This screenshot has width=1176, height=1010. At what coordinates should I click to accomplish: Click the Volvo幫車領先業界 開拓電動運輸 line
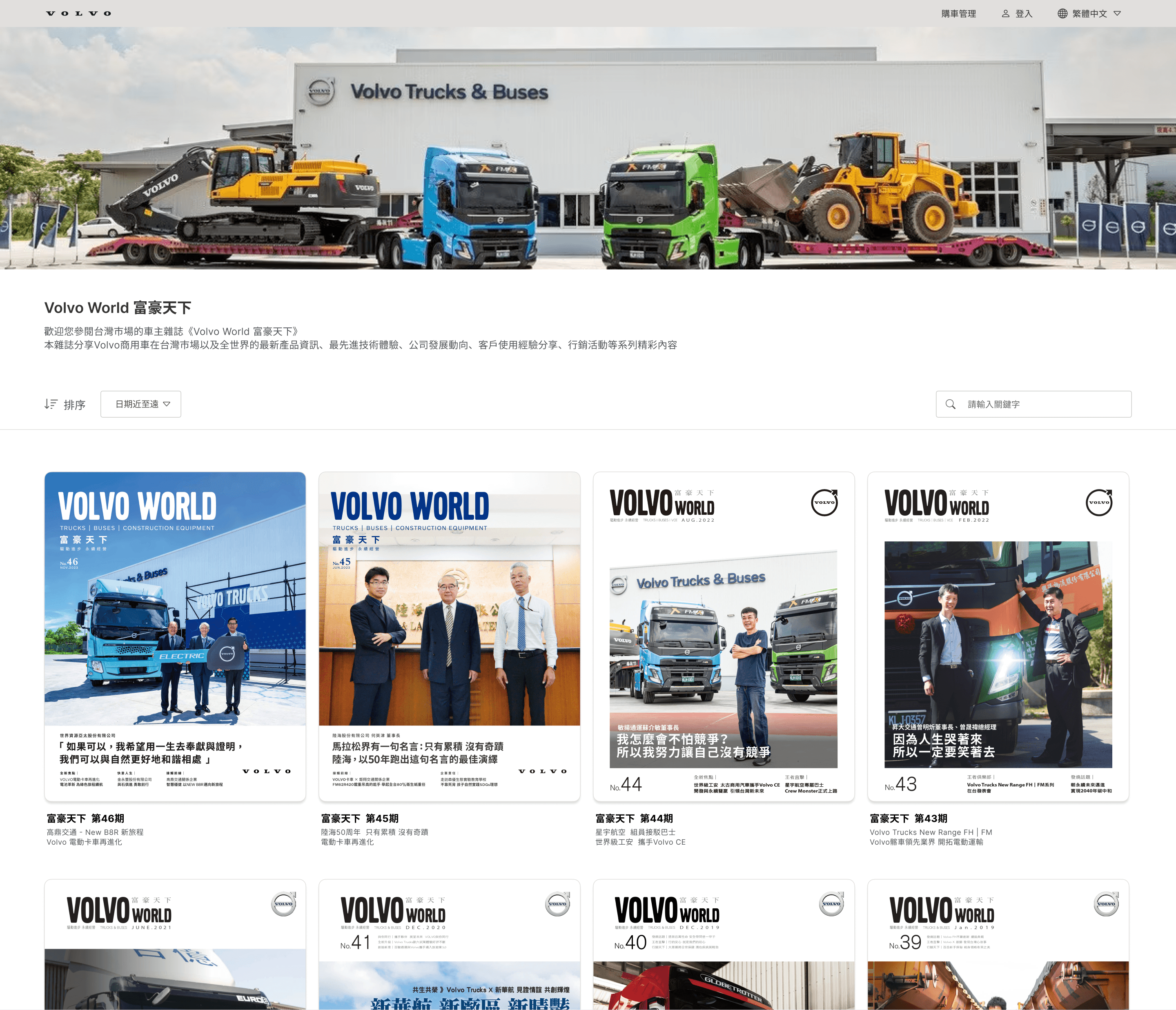pyautogui.click(x=926, y=842)
